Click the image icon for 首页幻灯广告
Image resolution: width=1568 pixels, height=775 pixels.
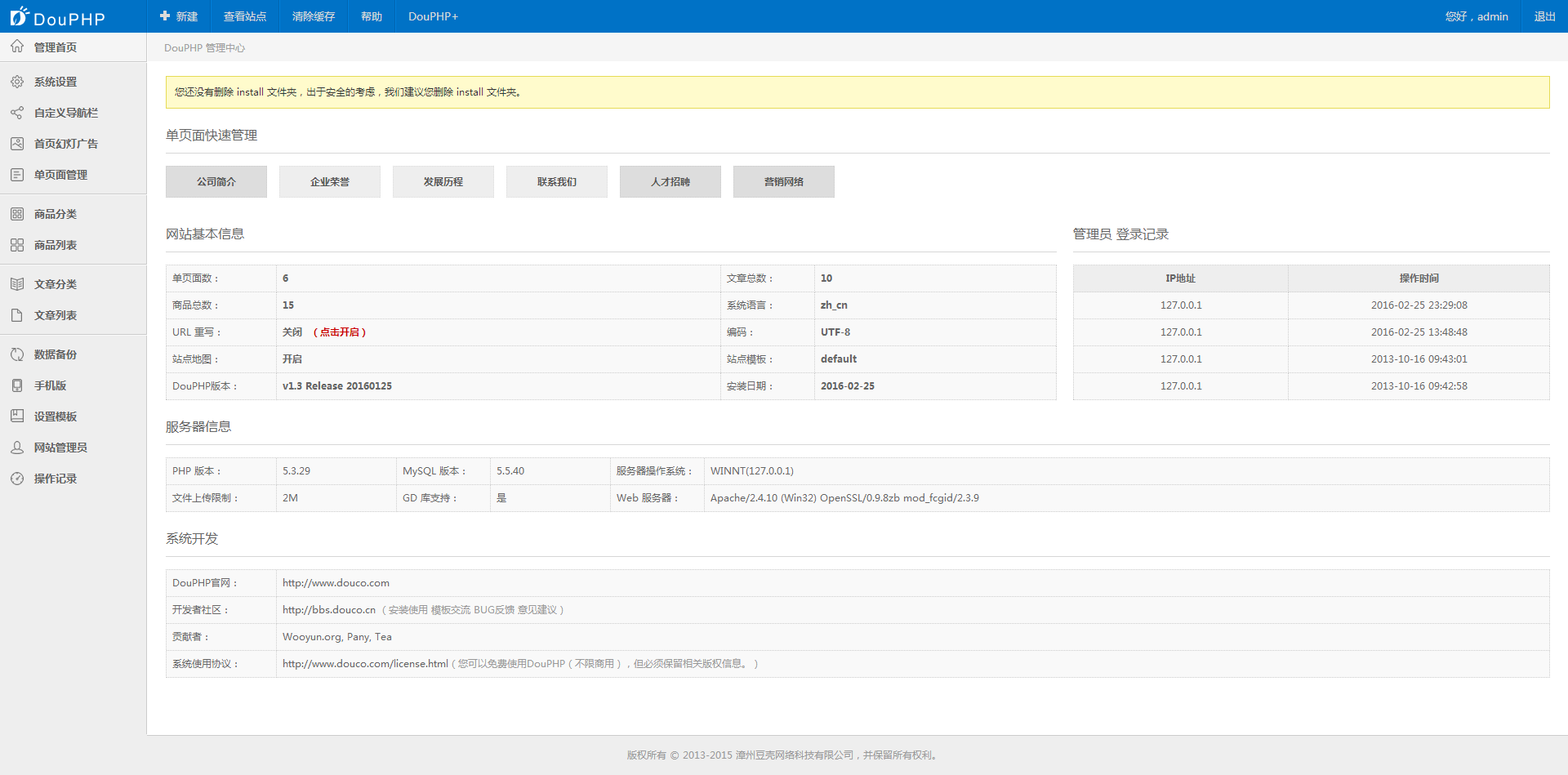coord(17,144)
